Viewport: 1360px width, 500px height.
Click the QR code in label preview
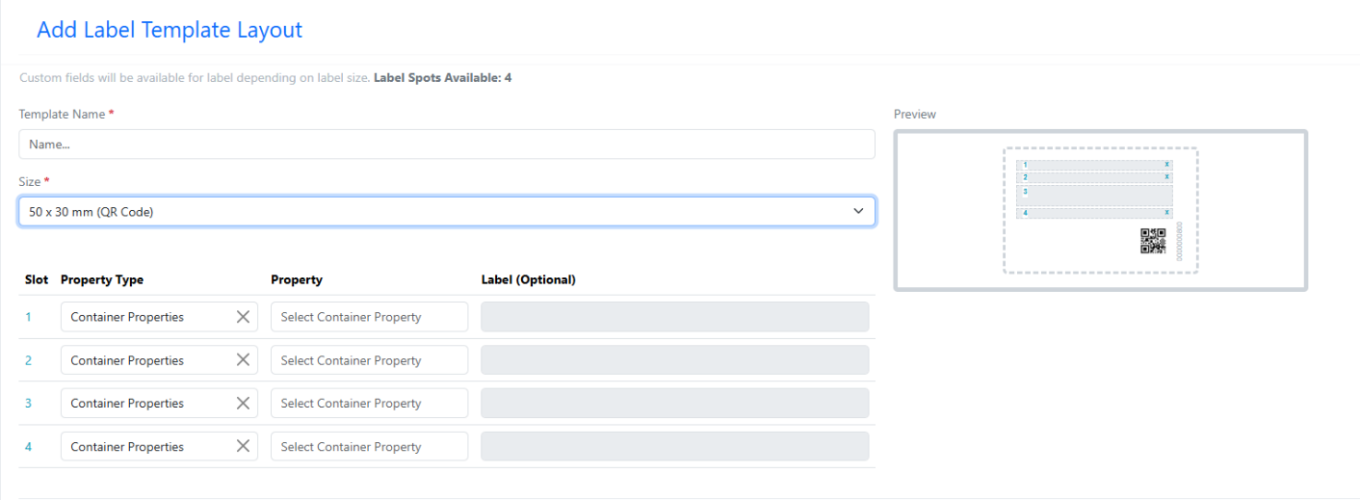click(1153, 241)
